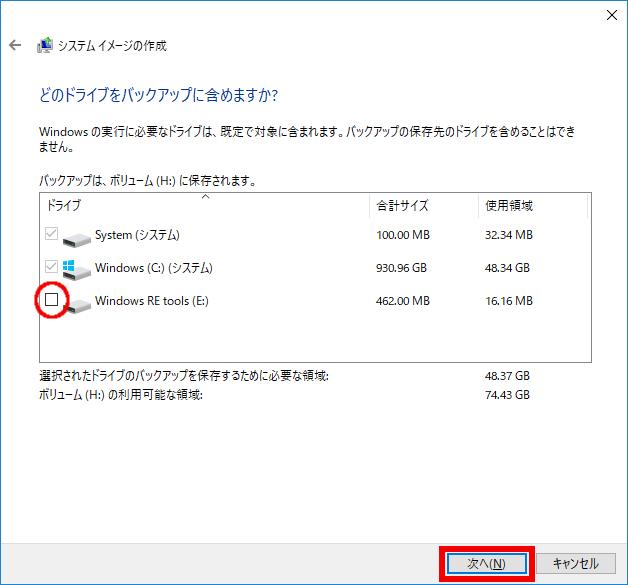Click the 16.16 MB used space value
Image resolution: width=628 pixels, height=585 pixels.
(509, 301)
